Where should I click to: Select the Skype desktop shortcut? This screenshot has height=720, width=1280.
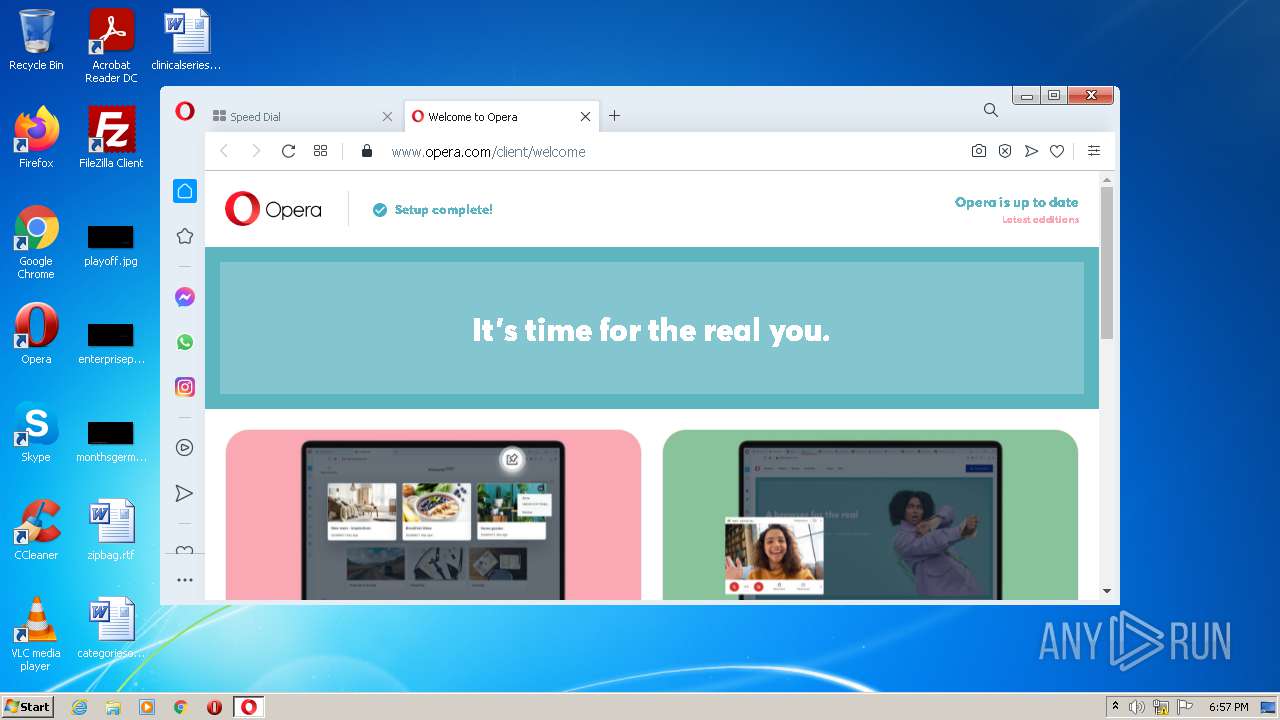pos(36,432)
